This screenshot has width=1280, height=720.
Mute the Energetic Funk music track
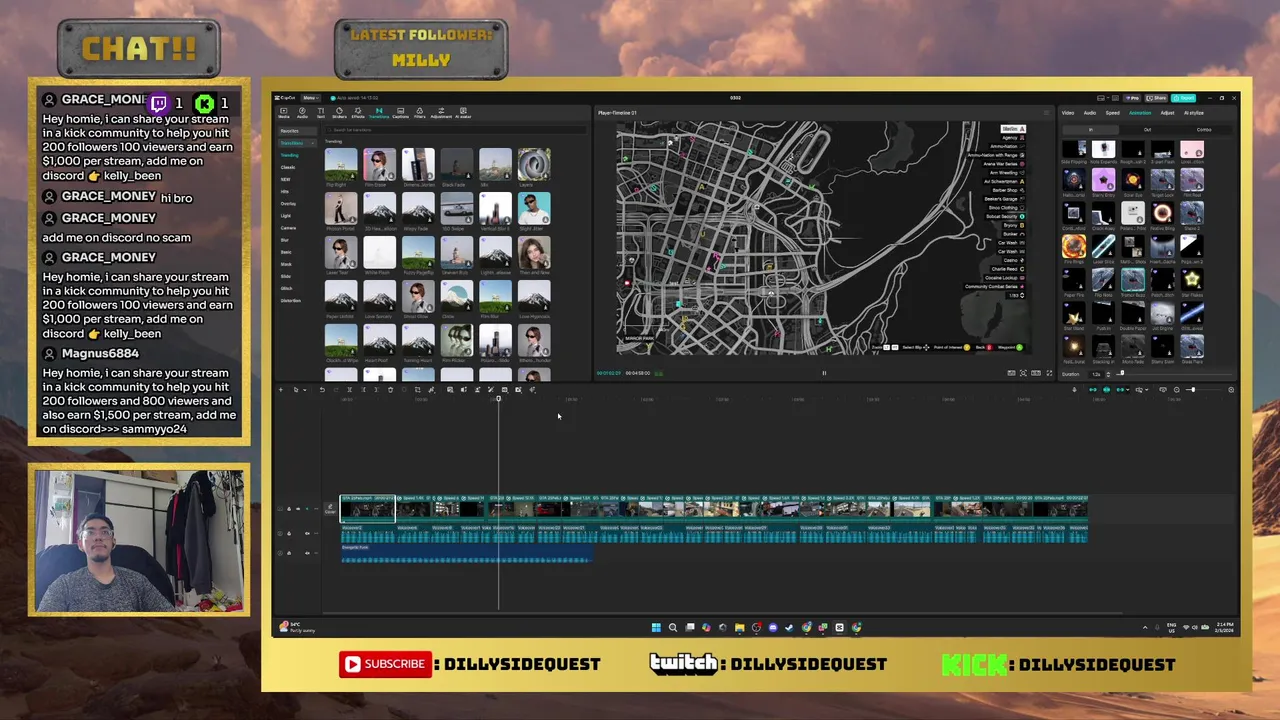click(307, 553)
